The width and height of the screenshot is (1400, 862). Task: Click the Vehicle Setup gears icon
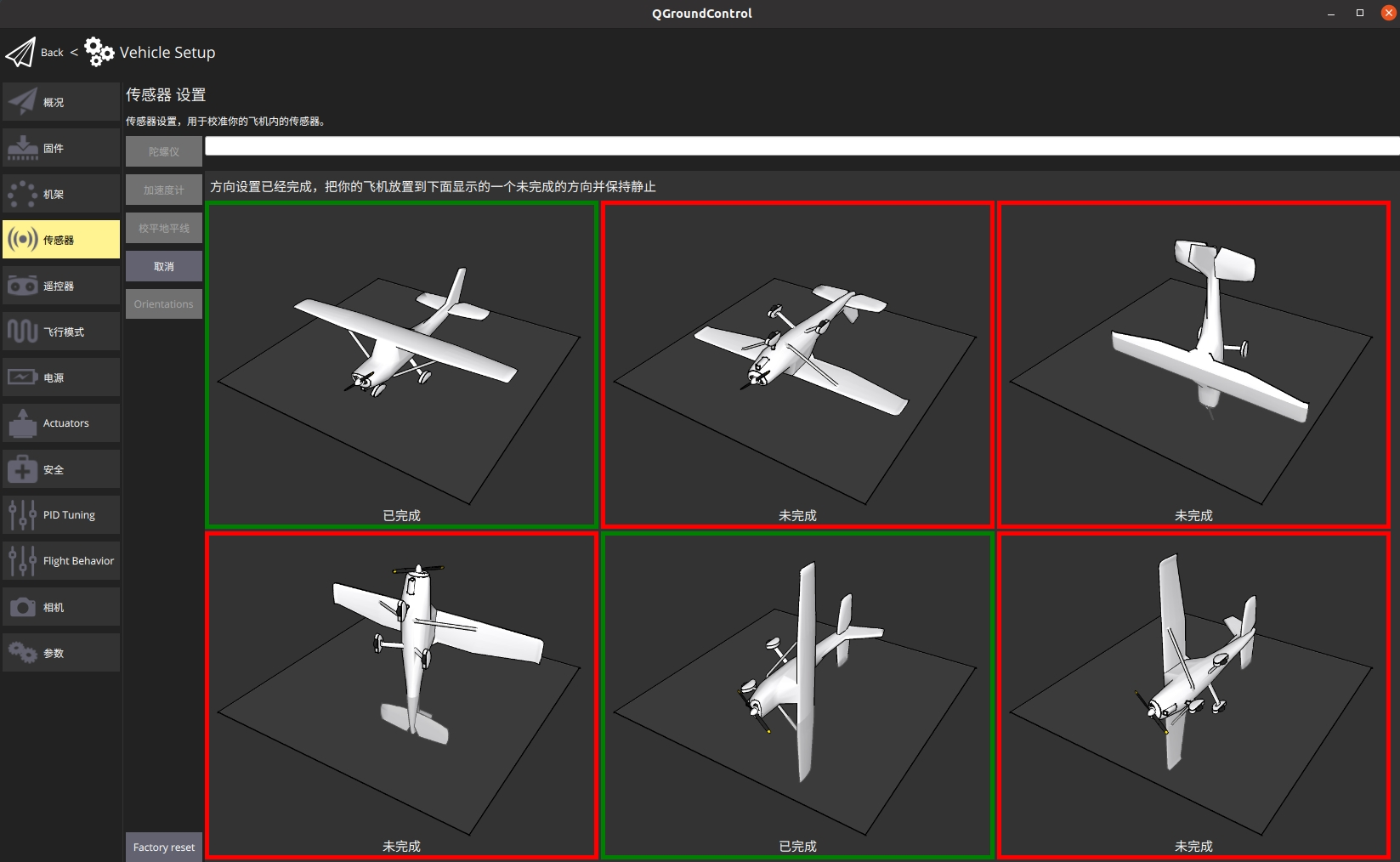click(99, 53)
